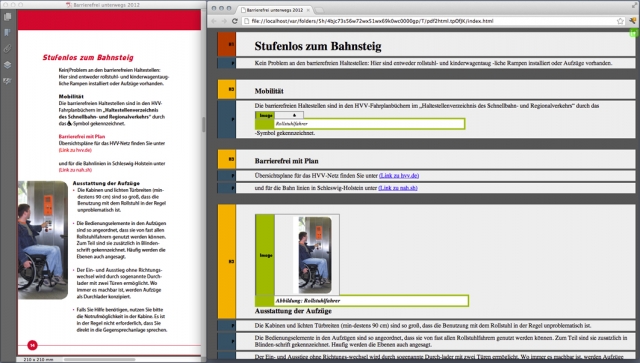Image resolution: width=640 pixels, height=363 pixels.
Task: Focus the browser address bar
Action: pos(429,21)
